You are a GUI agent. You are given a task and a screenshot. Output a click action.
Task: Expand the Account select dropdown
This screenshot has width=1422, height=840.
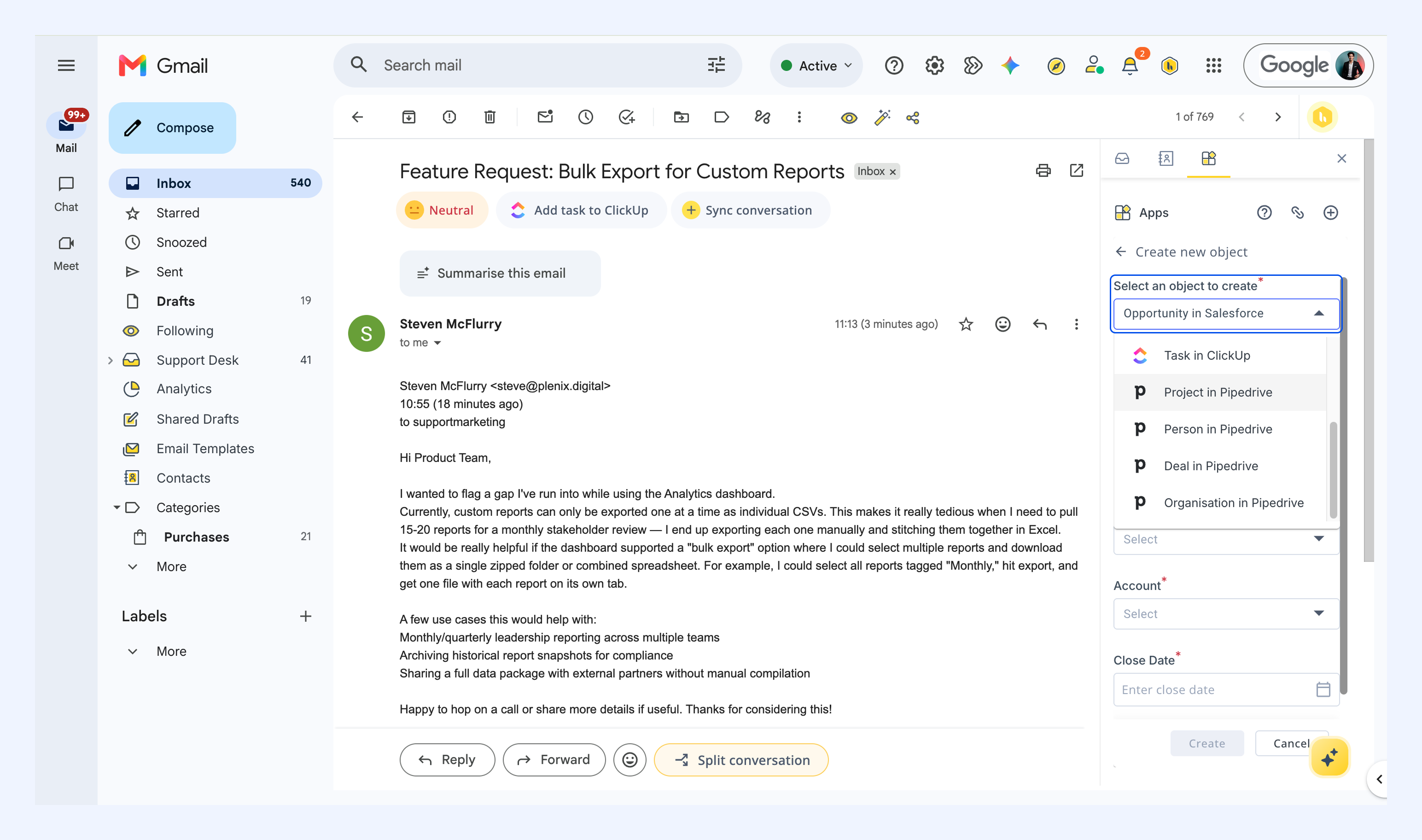click(1226, 613)
